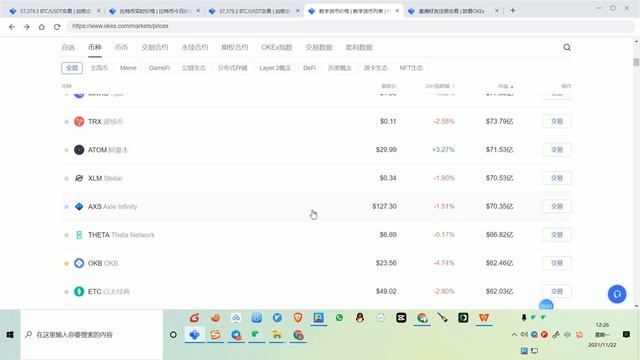Toggle favorite star for ETC
The height and width of the screenshot is (360, 640).
(x=67, y=292)
